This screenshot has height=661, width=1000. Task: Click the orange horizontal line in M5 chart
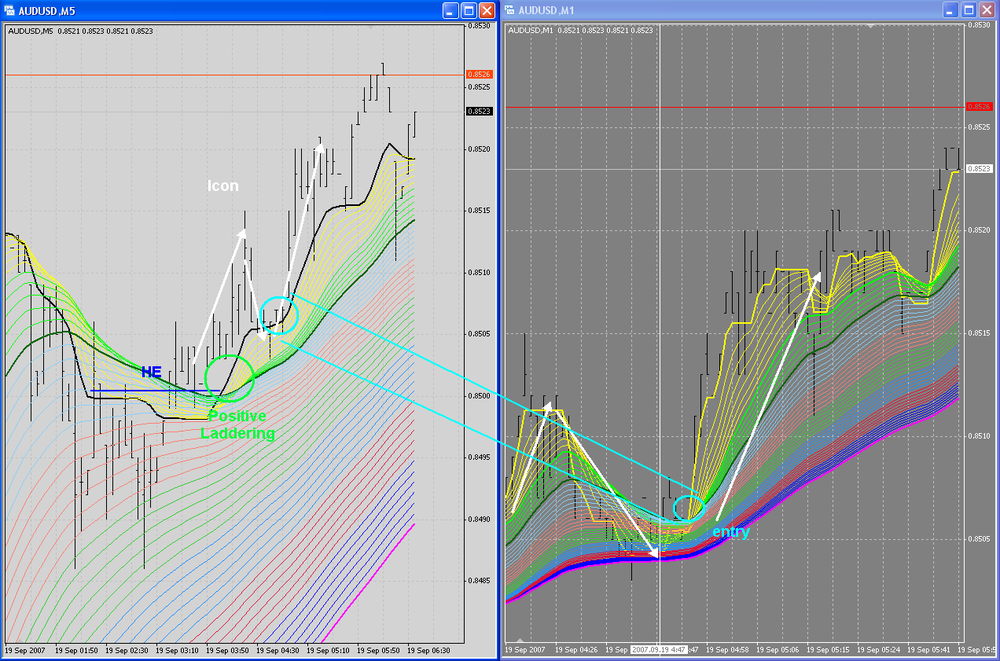235,75
